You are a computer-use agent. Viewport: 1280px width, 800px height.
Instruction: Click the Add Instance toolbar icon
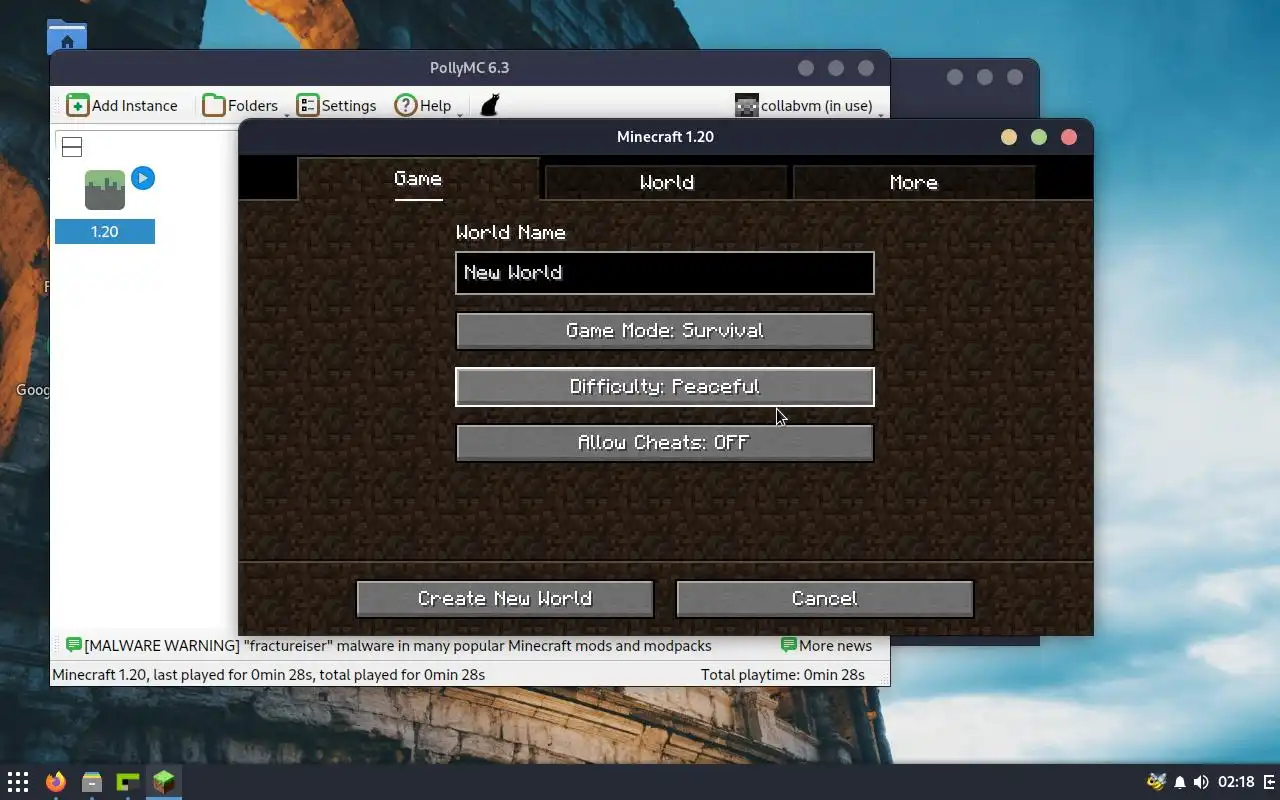(x=78, y=105)
